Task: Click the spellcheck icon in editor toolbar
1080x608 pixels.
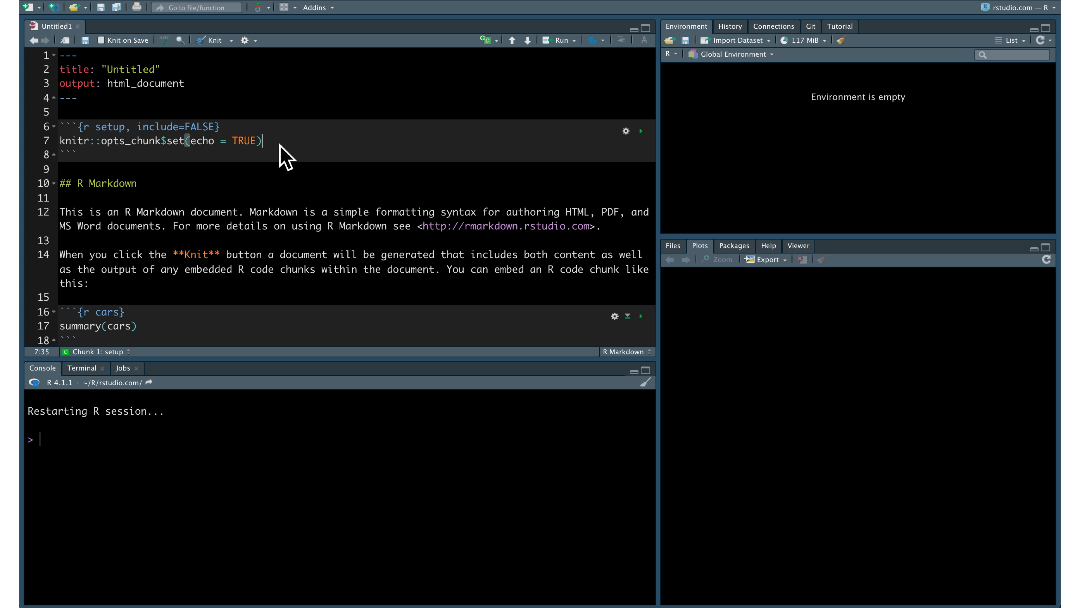Action: [164, 39]
